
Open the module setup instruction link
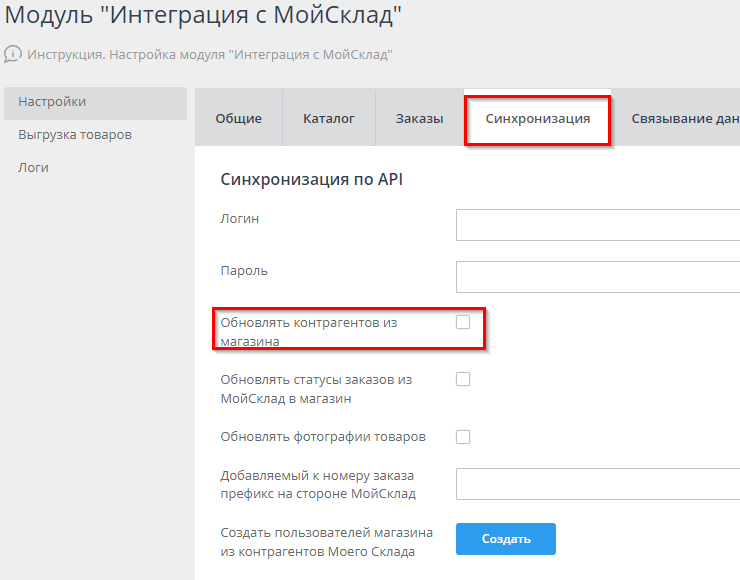click(210, 54)
